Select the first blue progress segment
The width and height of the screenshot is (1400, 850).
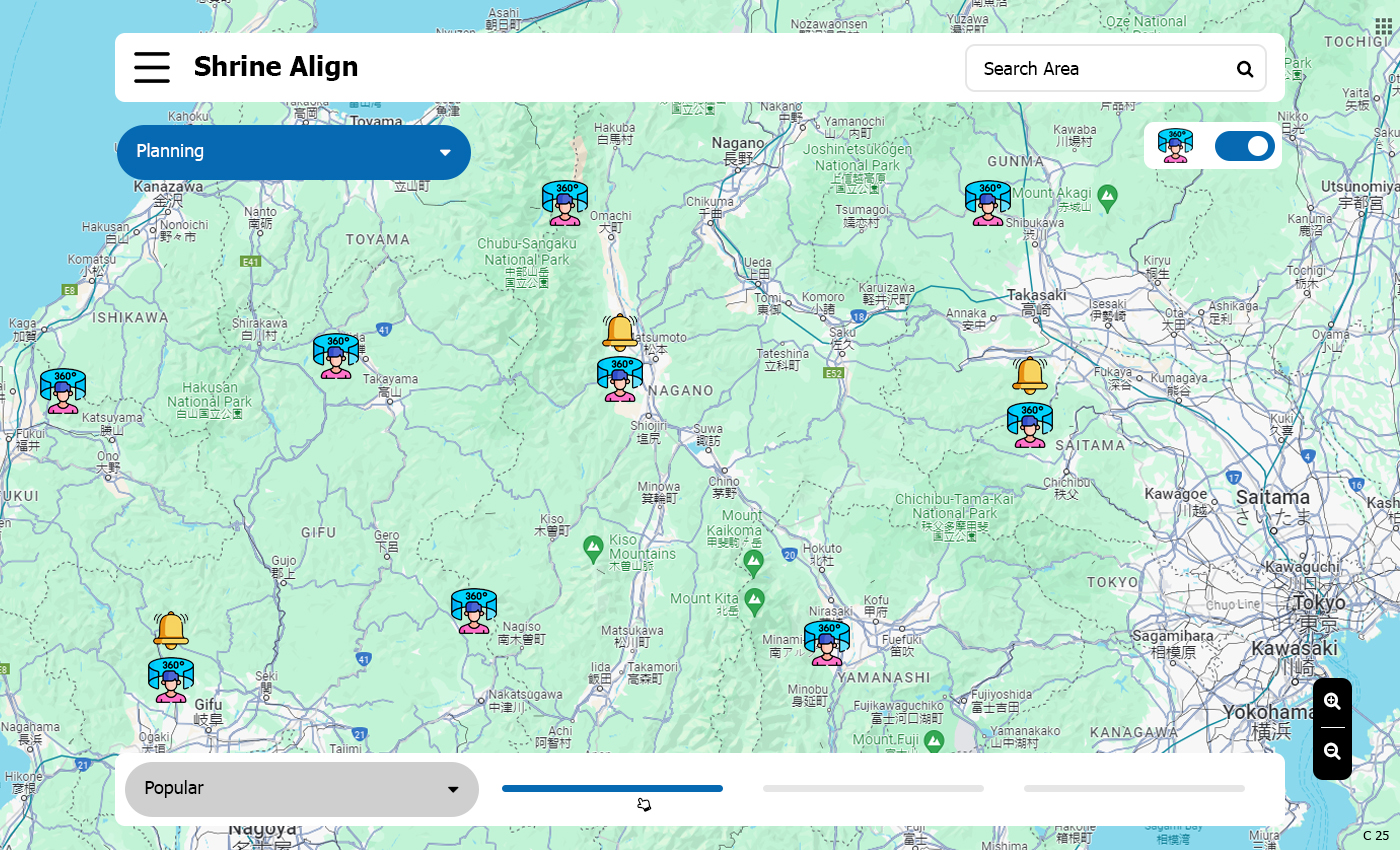click(612, 789)
